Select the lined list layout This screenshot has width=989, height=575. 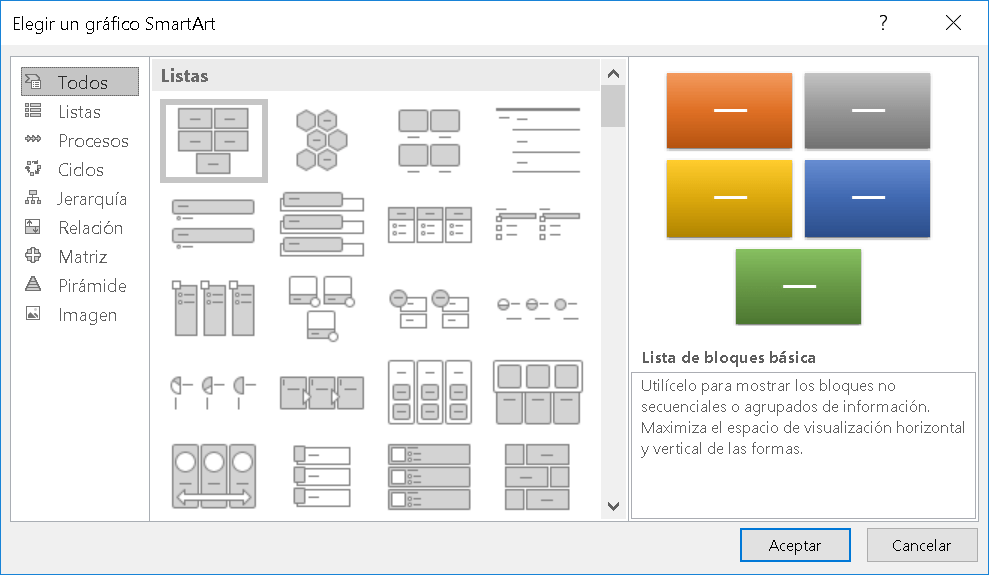537,141
